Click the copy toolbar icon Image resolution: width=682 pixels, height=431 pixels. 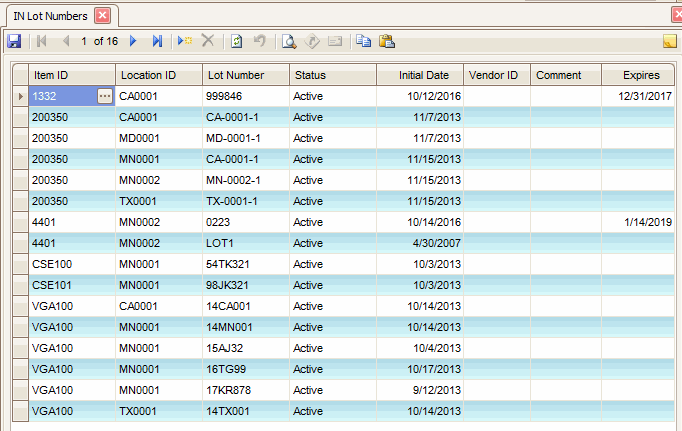click(363, 41)
